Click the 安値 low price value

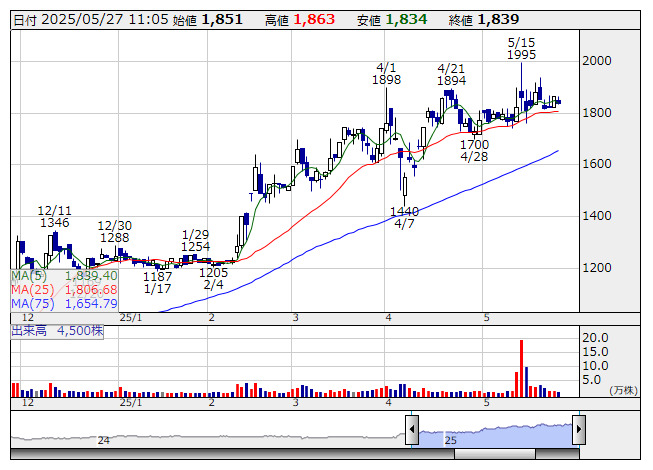(406, 19)
